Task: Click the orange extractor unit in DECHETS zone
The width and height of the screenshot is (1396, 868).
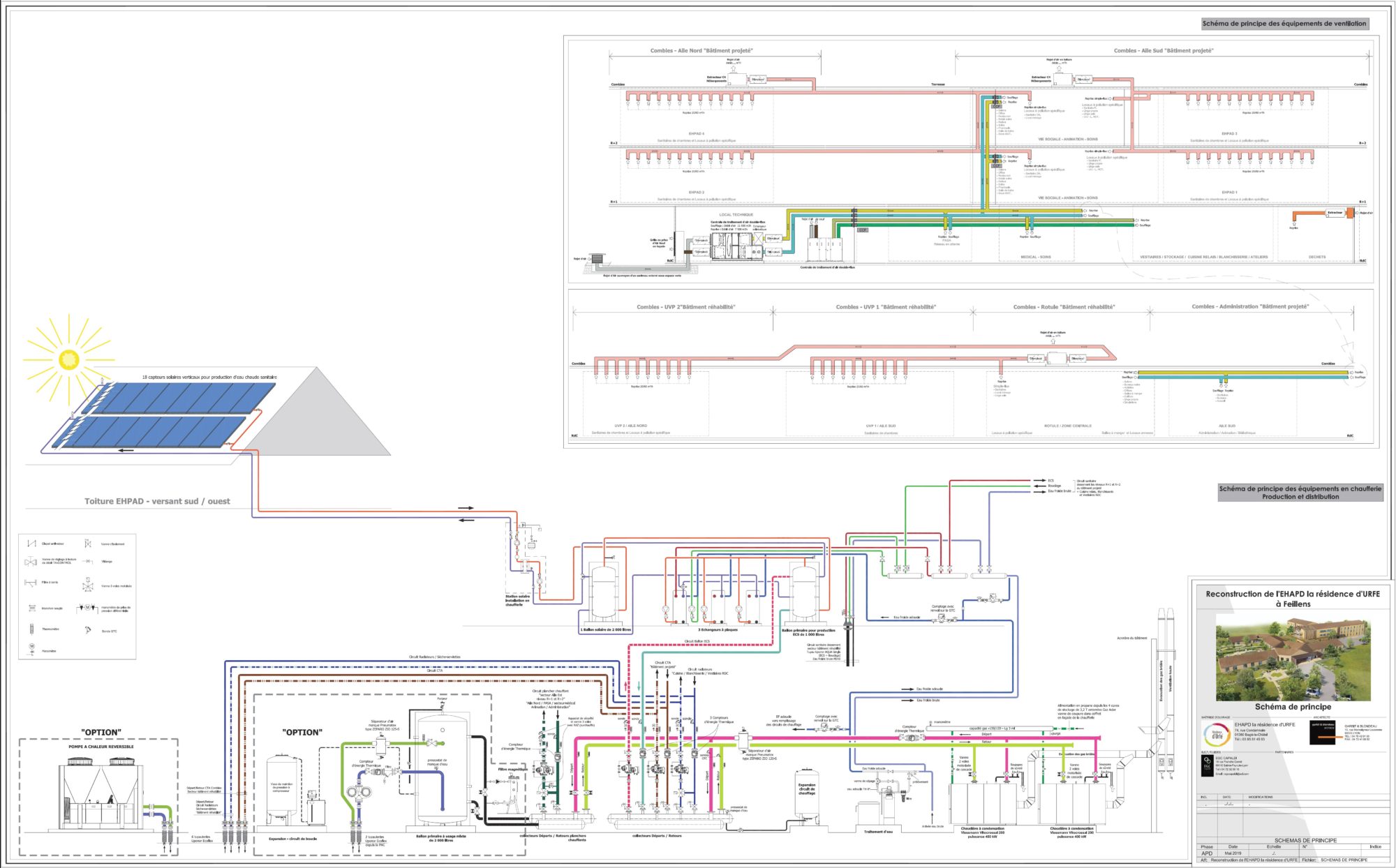Action: point(1350,213)
